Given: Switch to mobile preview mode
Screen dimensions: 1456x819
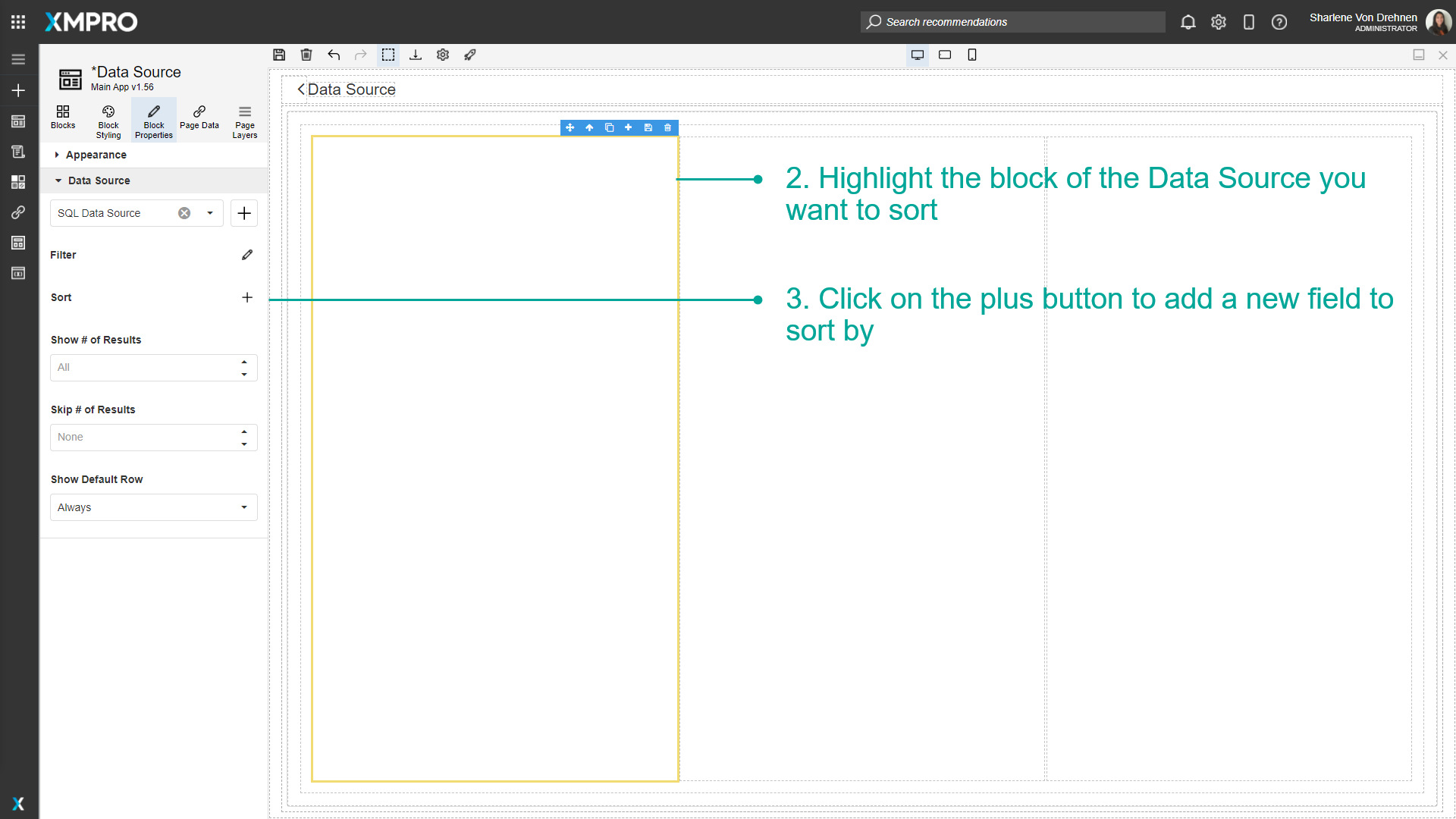Looking at the screenshot, I should click(972, 55).
